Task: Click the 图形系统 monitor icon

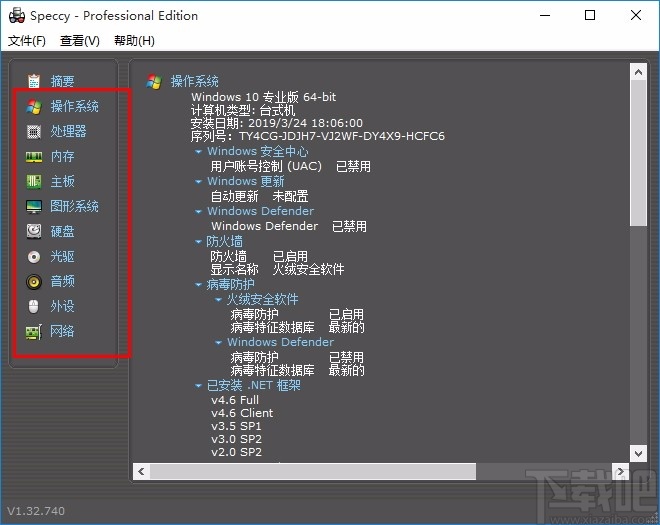Action: [34, 206]
